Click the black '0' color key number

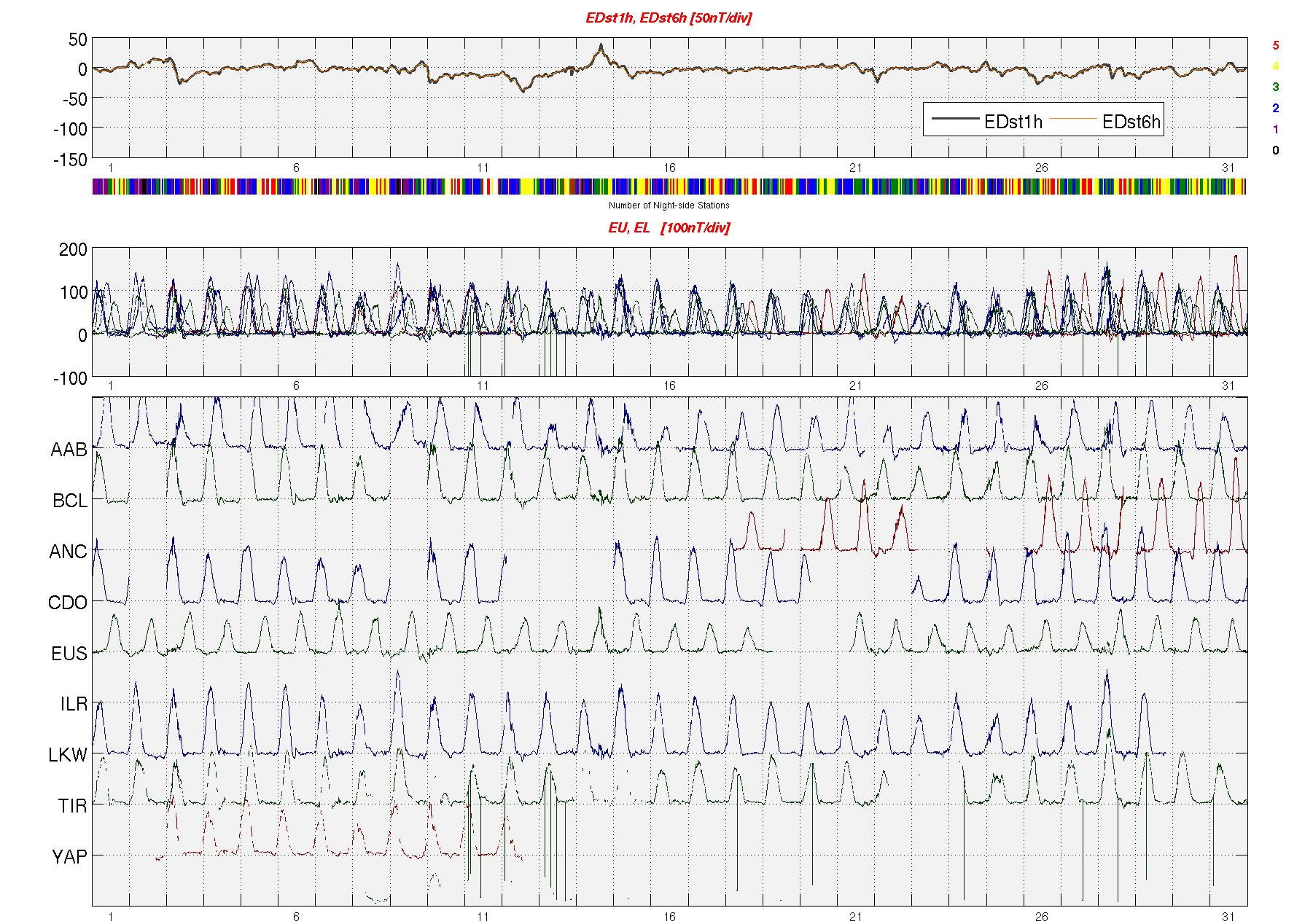[x=1275, y=151]
